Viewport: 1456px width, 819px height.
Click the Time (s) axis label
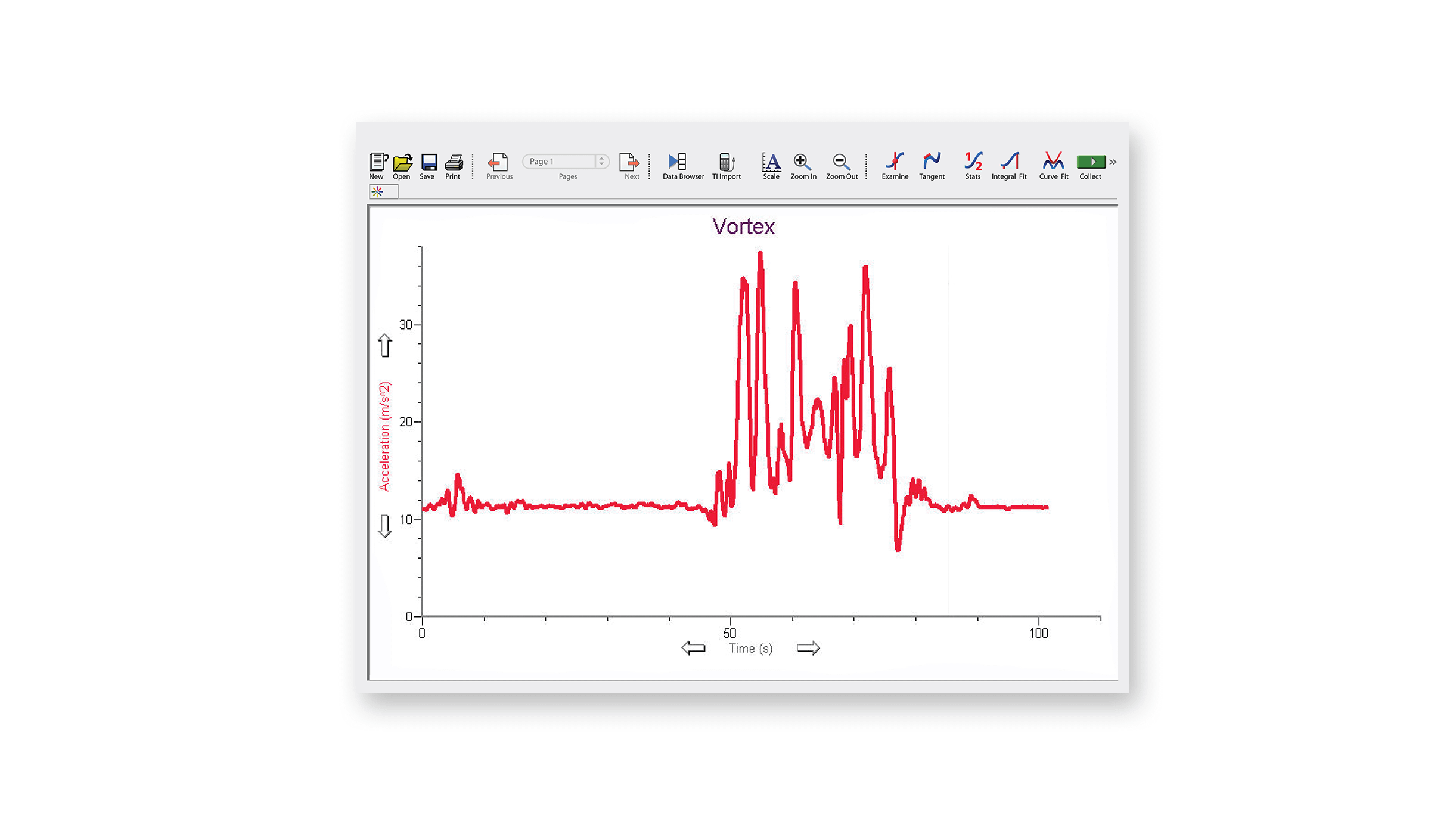coord(750,649)
